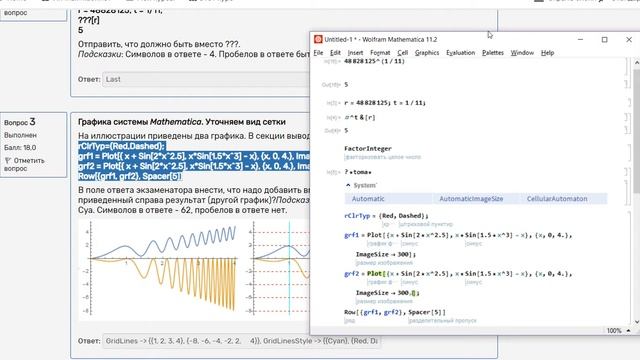Image resolution: width=640 pixels, height=360 pixels.
Task: Open the Automatic symbol link
Action: tap(368, 199)
